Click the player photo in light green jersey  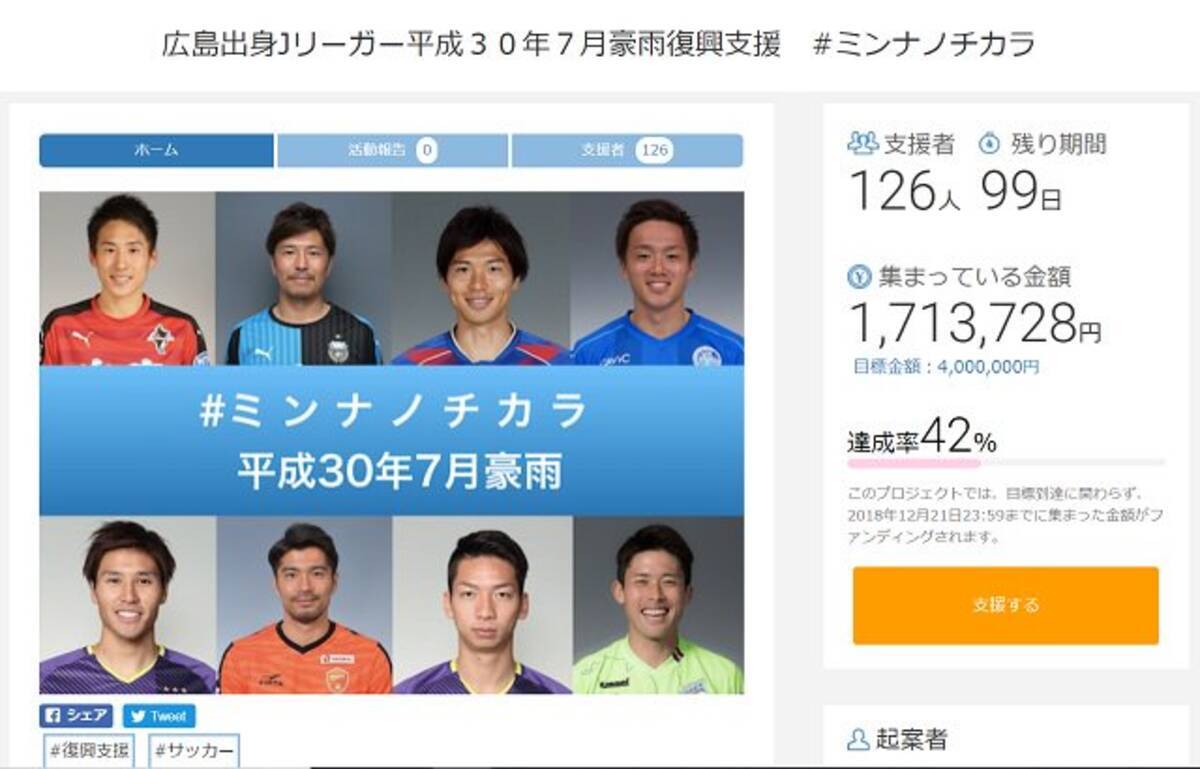point(658,606)
